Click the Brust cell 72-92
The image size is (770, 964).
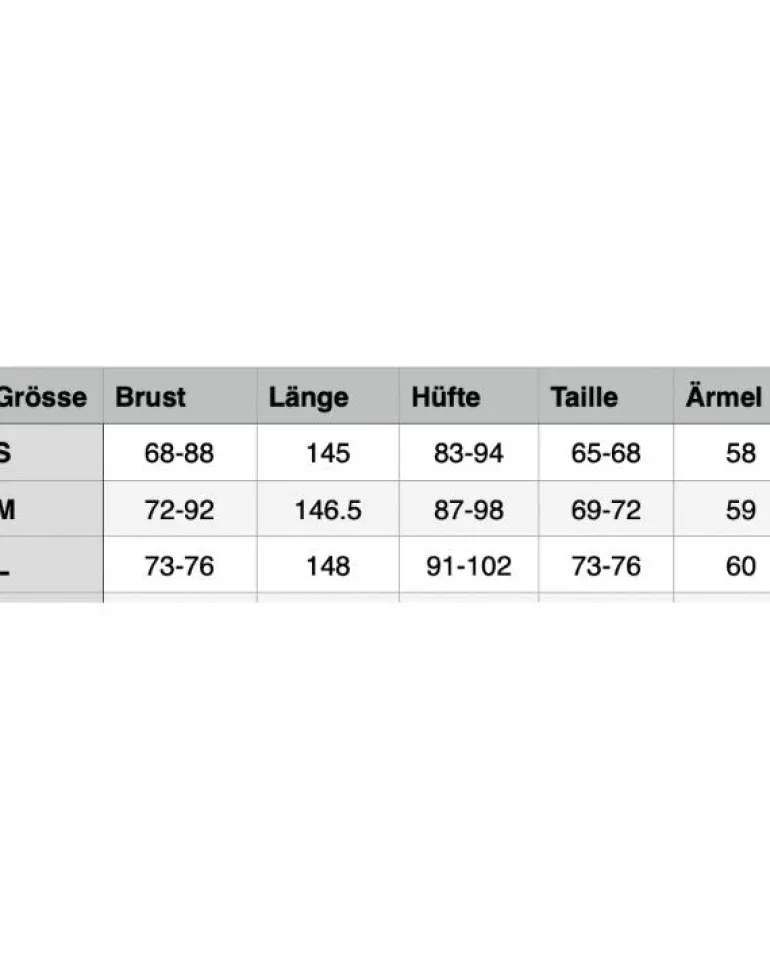point(179,510)
